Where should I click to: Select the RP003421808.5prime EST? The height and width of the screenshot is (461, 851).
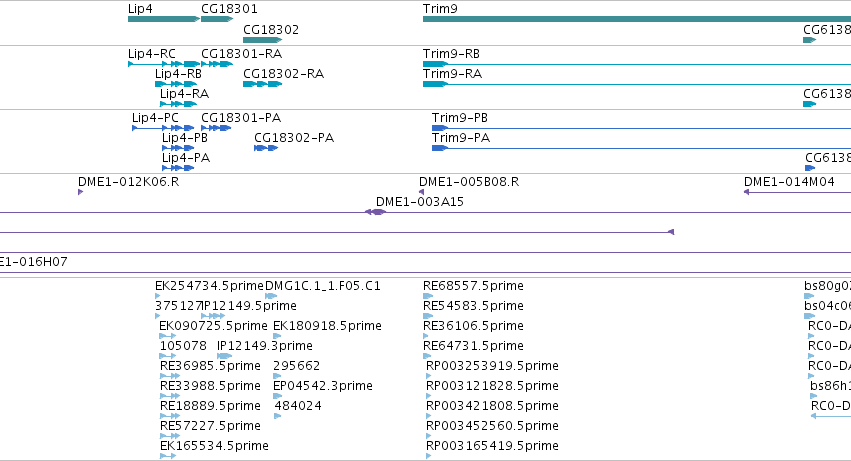[x=429, y=416]
